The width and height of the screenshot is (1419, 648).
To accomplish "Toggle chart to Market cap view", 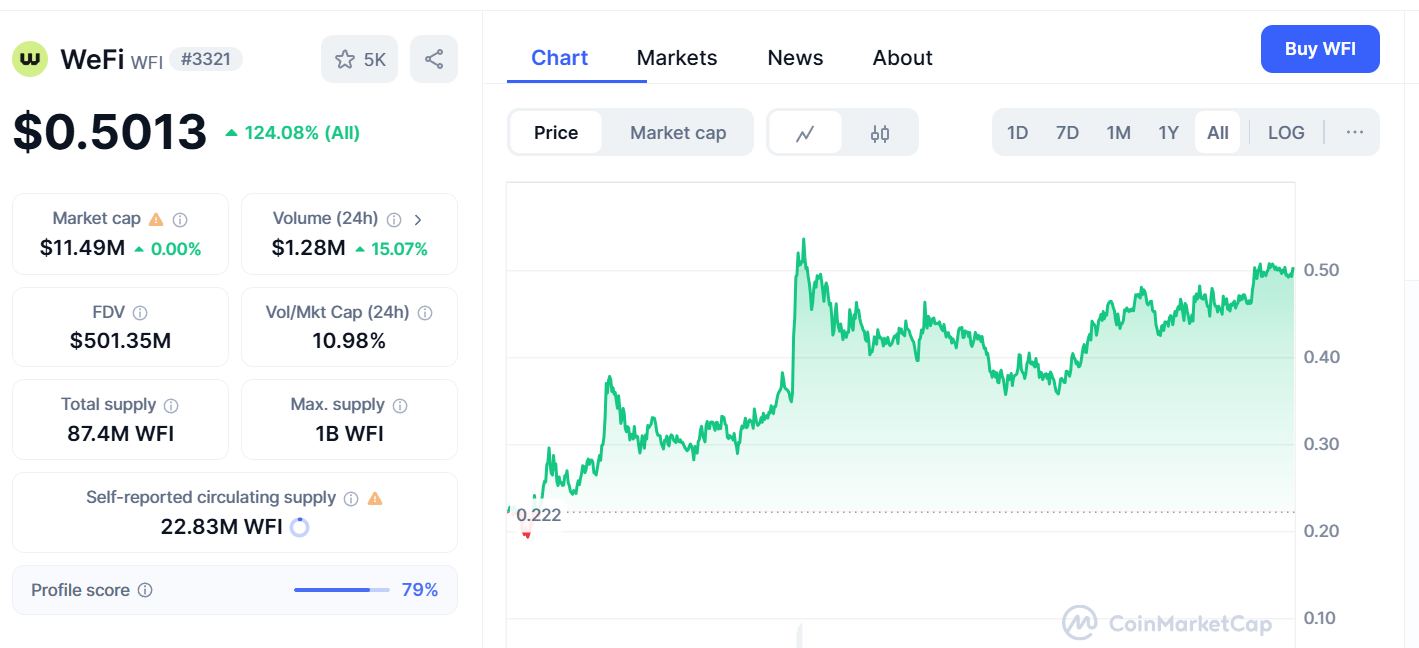I will pyautogui.click(x=678, y=133).
